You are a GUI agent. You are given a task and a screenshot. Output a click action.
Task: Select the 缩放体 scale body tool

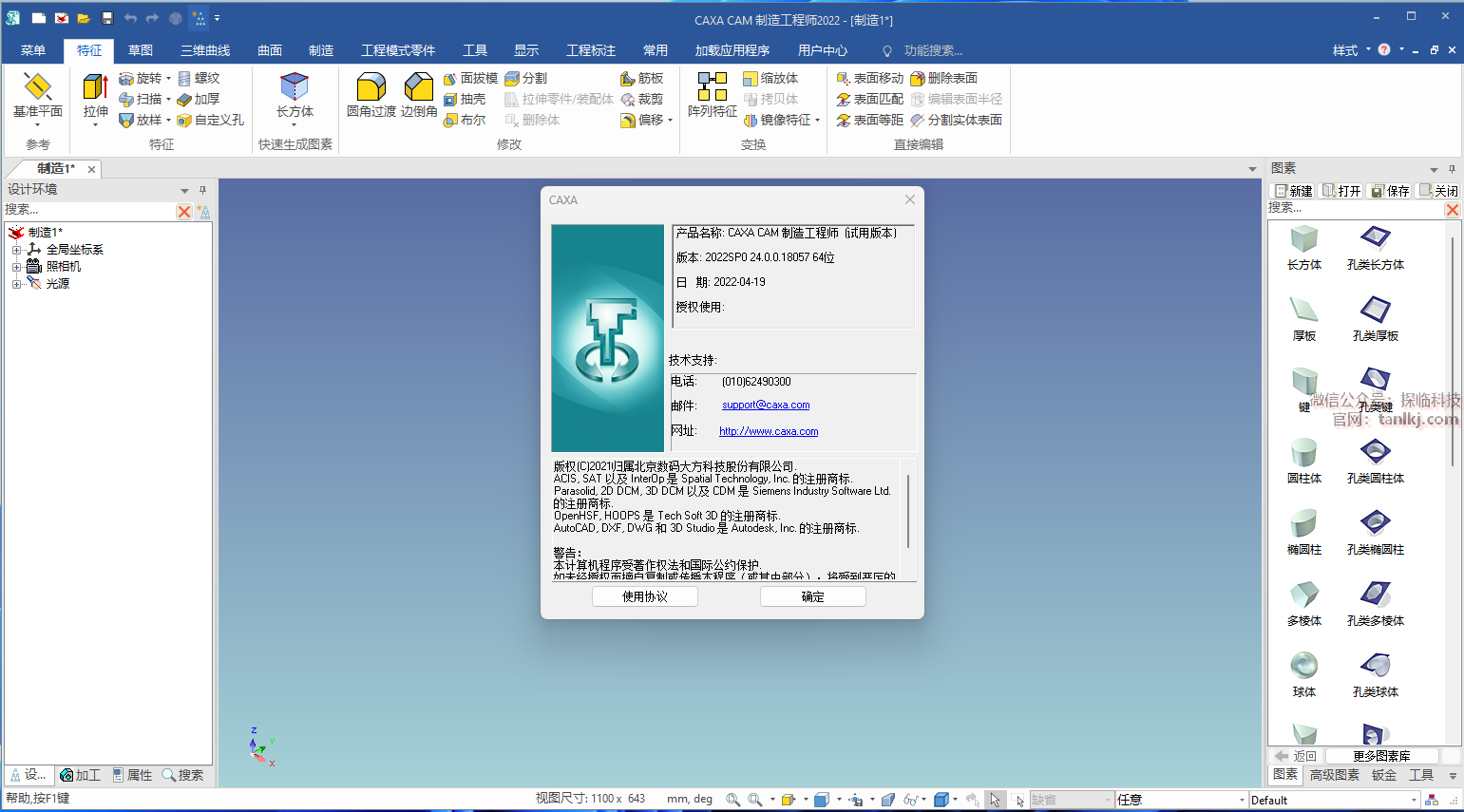[x=770, y=79]
